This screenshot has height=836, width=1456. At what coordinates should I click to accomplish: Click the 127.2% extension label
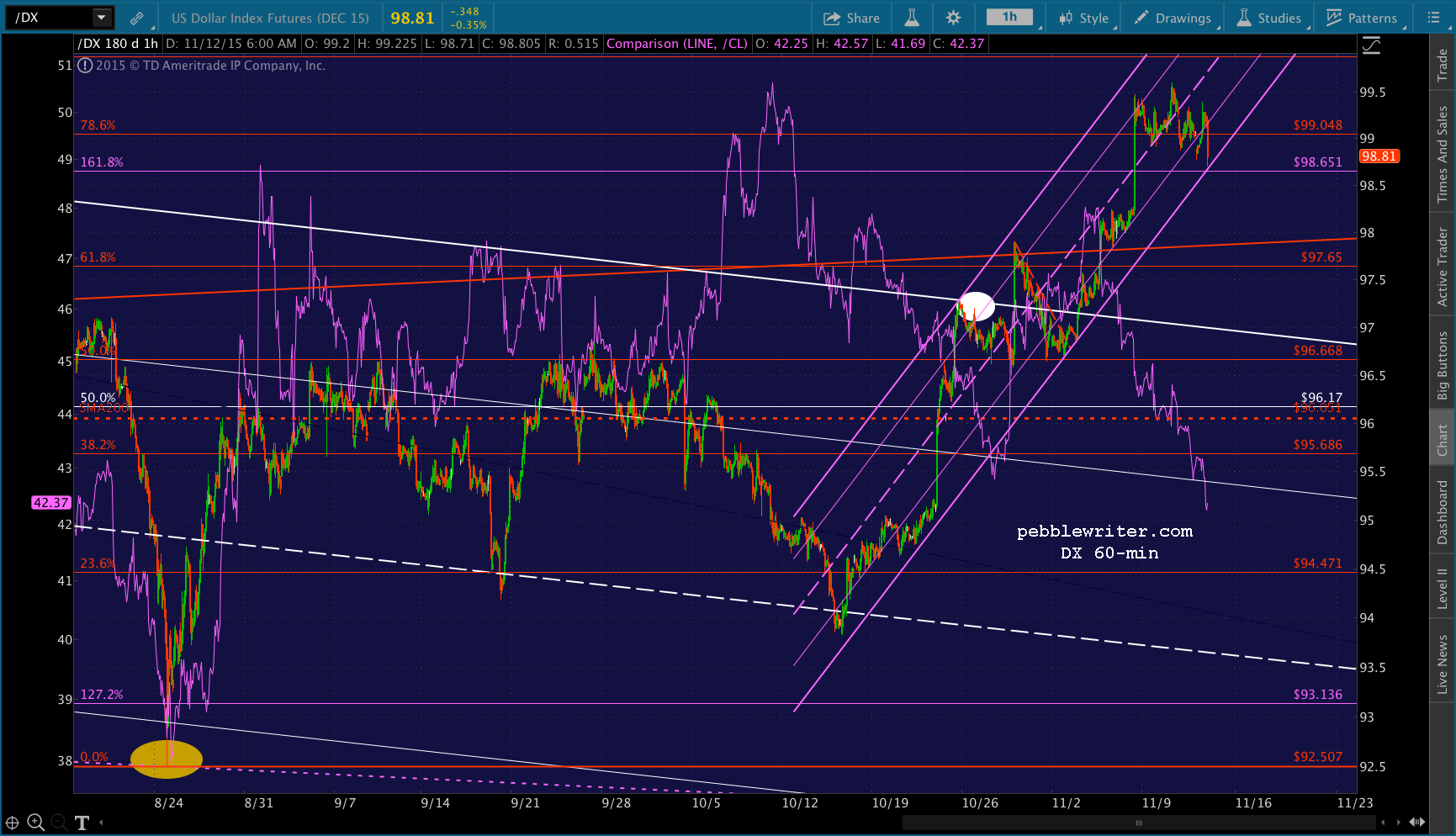coord(102,695)
